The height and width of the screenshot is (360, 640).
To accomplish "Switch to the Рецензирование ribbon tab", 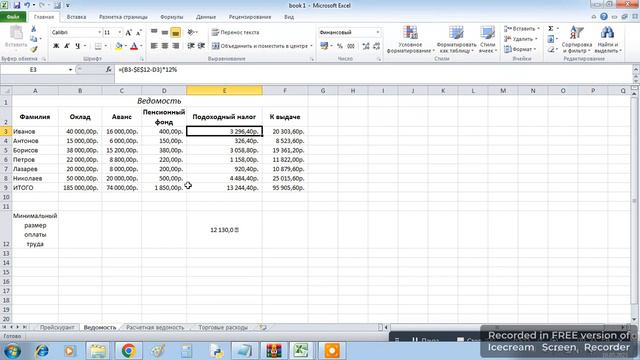I will pyautogui.click(x=250, y=17).
